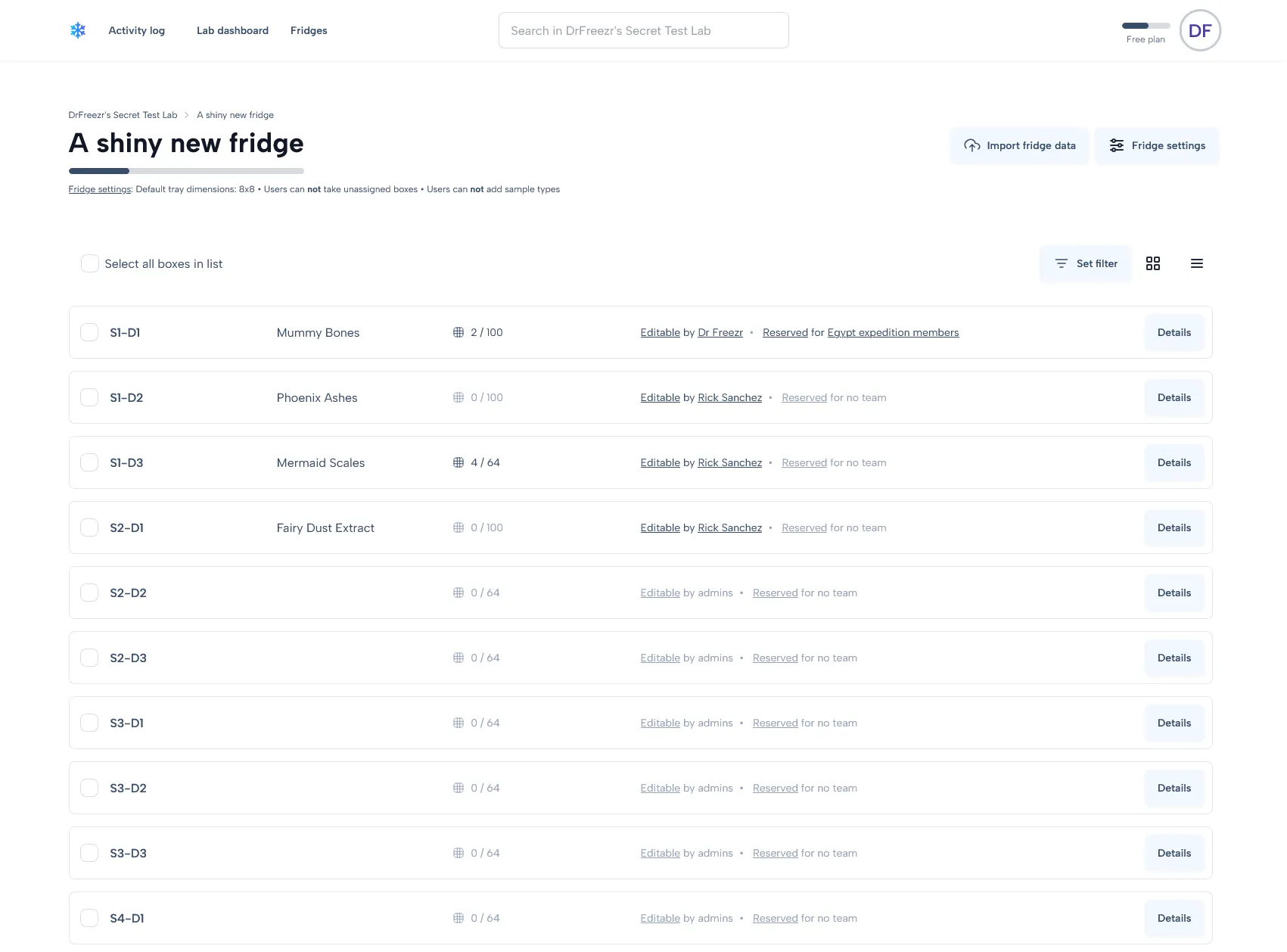
Task: Check the S1-D1 Mummy Bones box
Action: click(x=89, y=332)
